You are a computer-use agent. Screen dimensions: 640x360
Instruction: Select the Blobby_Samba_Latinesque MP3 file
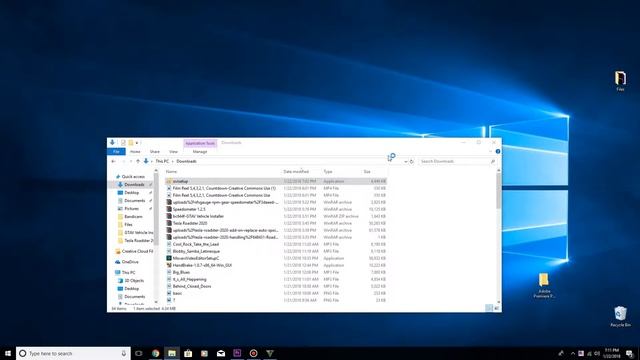(x=196, y=251)
